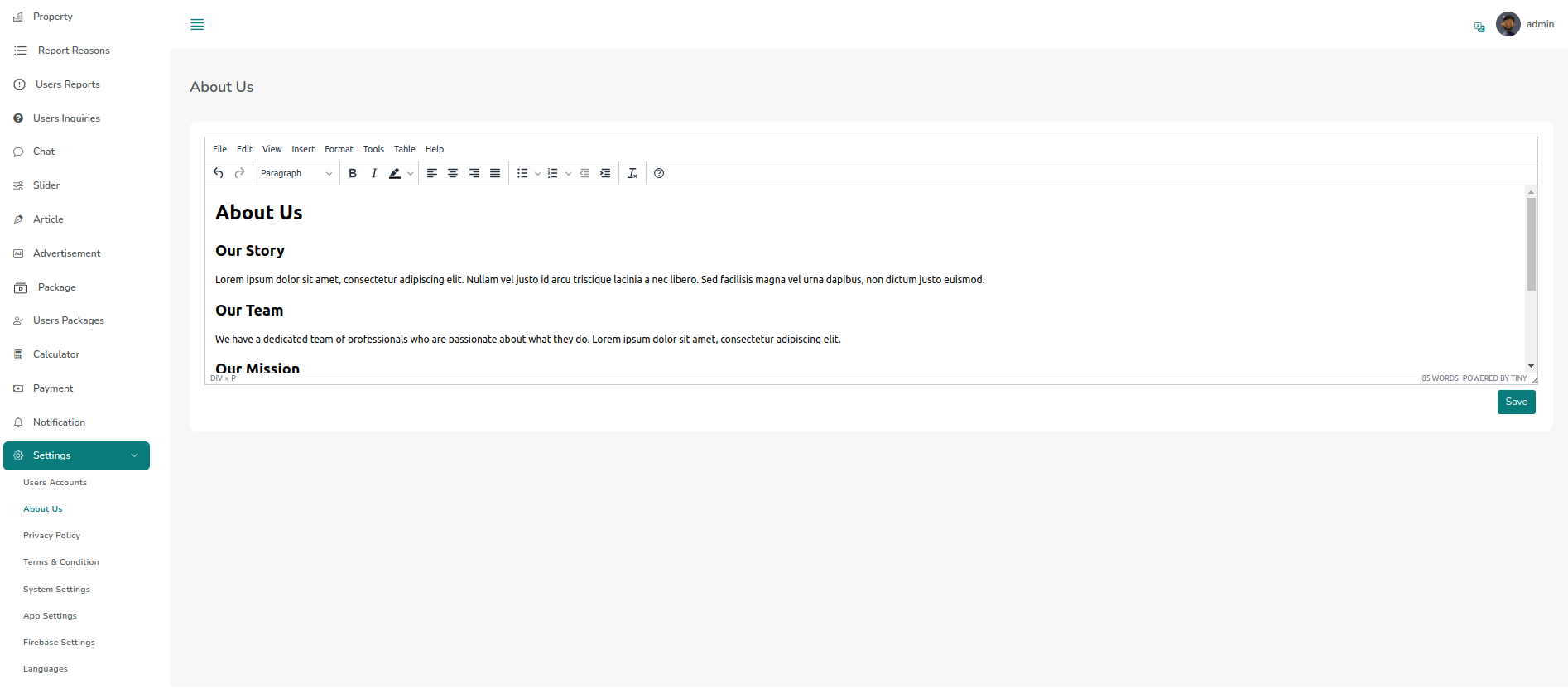The height and width of the screenshot is (689, 1568).
Task: Insert a bullet list
Action: (x=522, y=173)
